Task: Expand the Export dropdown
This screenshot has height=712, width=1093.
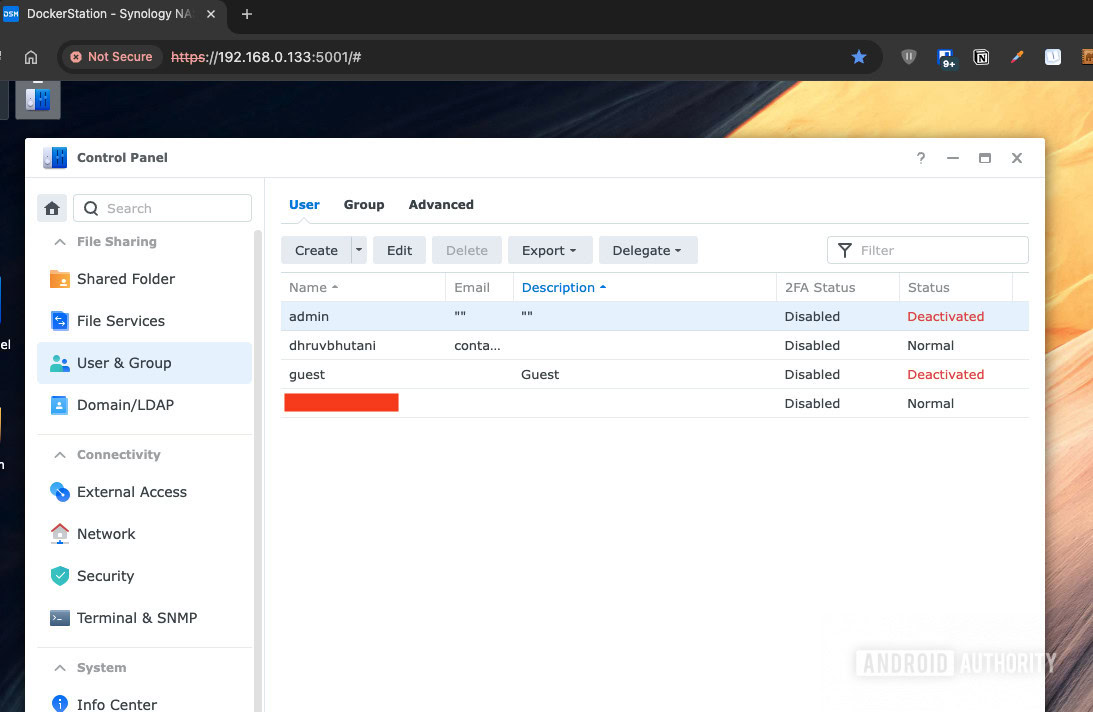Action: (549, 250)
